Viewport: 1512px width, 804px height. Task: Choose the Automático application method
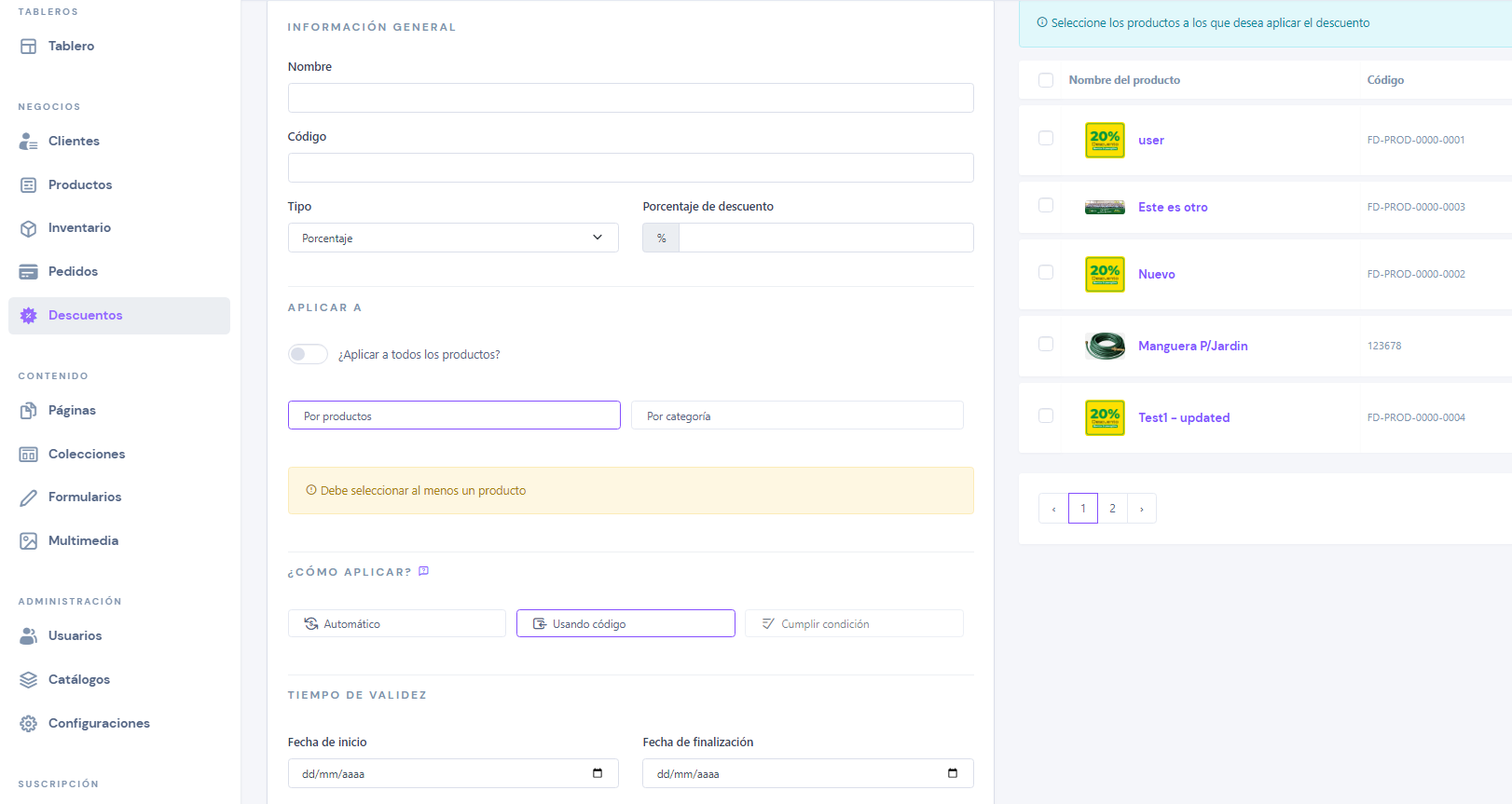tap(397, 623)
